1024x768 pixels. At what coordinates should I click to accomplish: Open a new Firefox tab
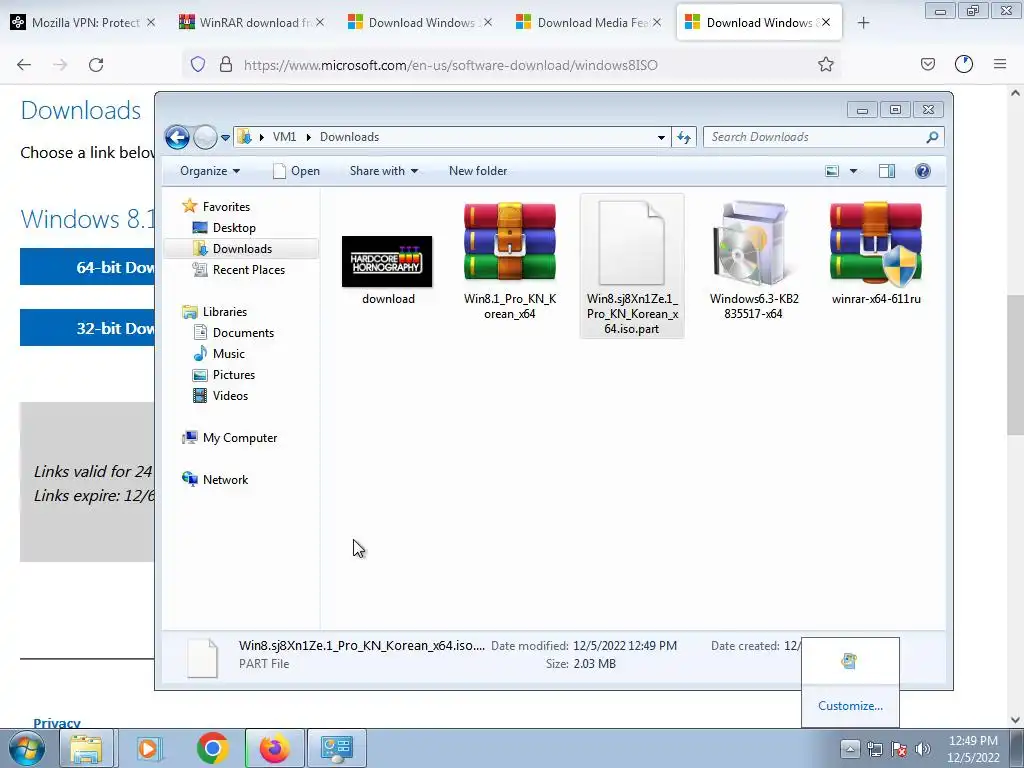(863, 23)
